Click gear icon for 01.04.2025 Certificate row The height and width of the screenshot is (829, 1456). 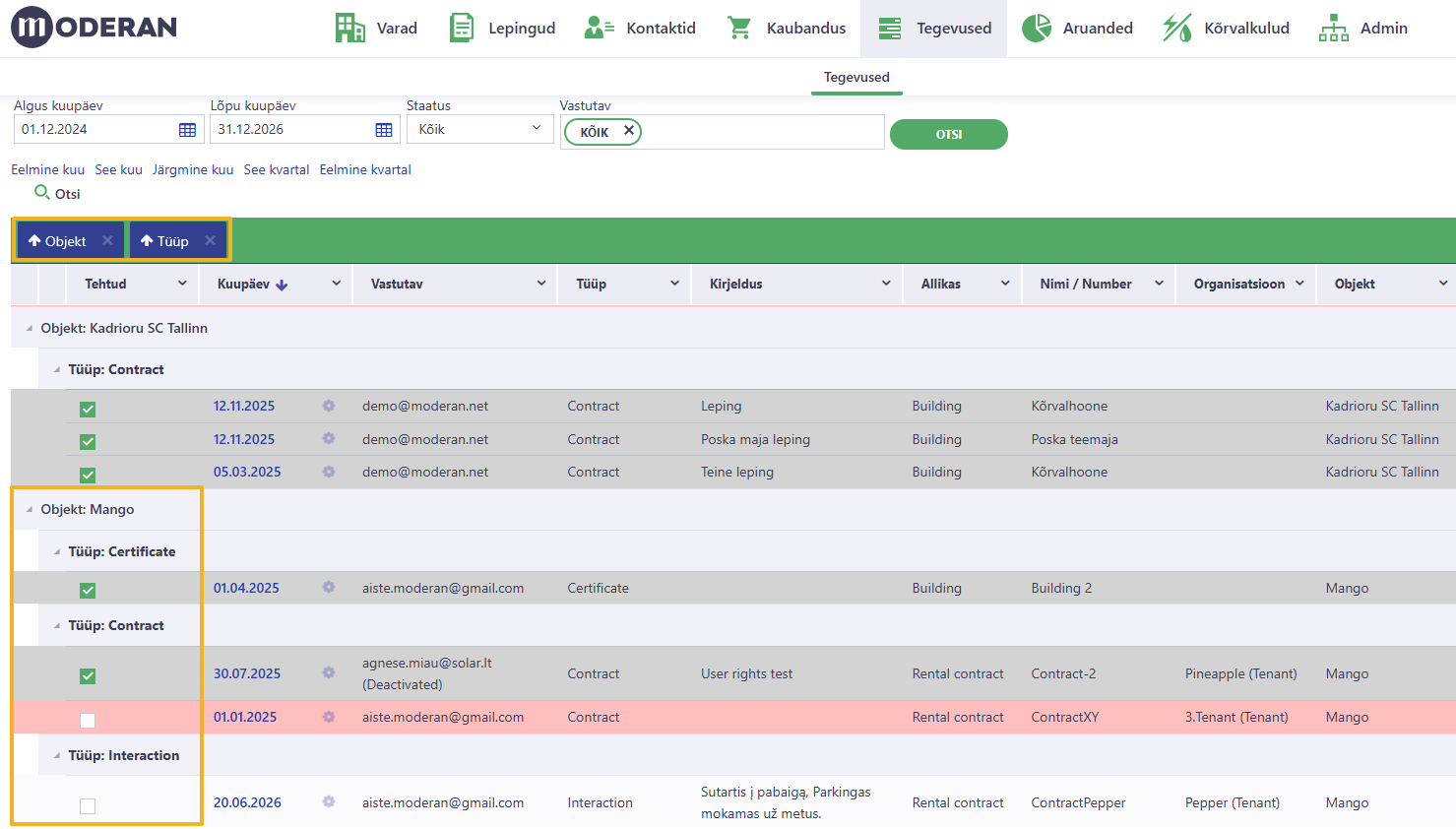click(x=329, y=588)
